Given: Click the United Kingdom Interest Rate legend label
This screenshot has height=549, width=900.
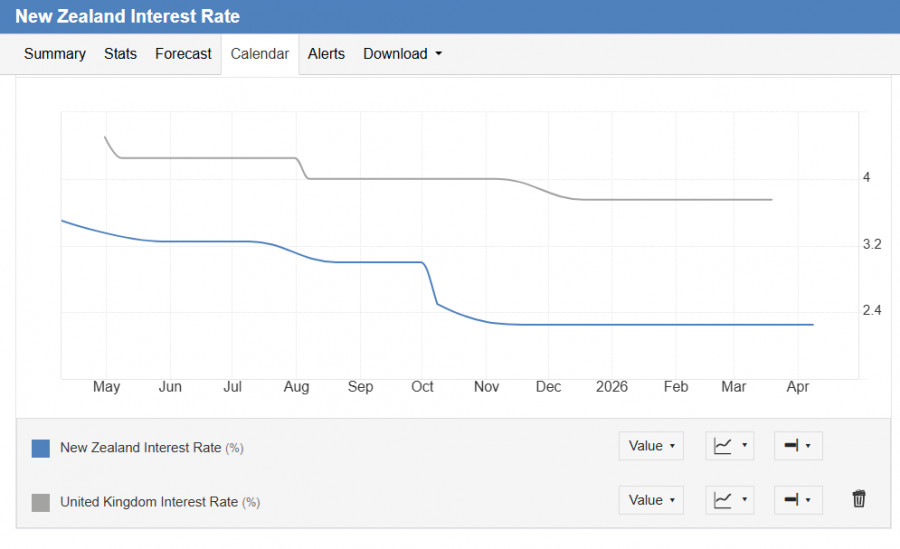Looking at the screenshot, I should point(149,502).
